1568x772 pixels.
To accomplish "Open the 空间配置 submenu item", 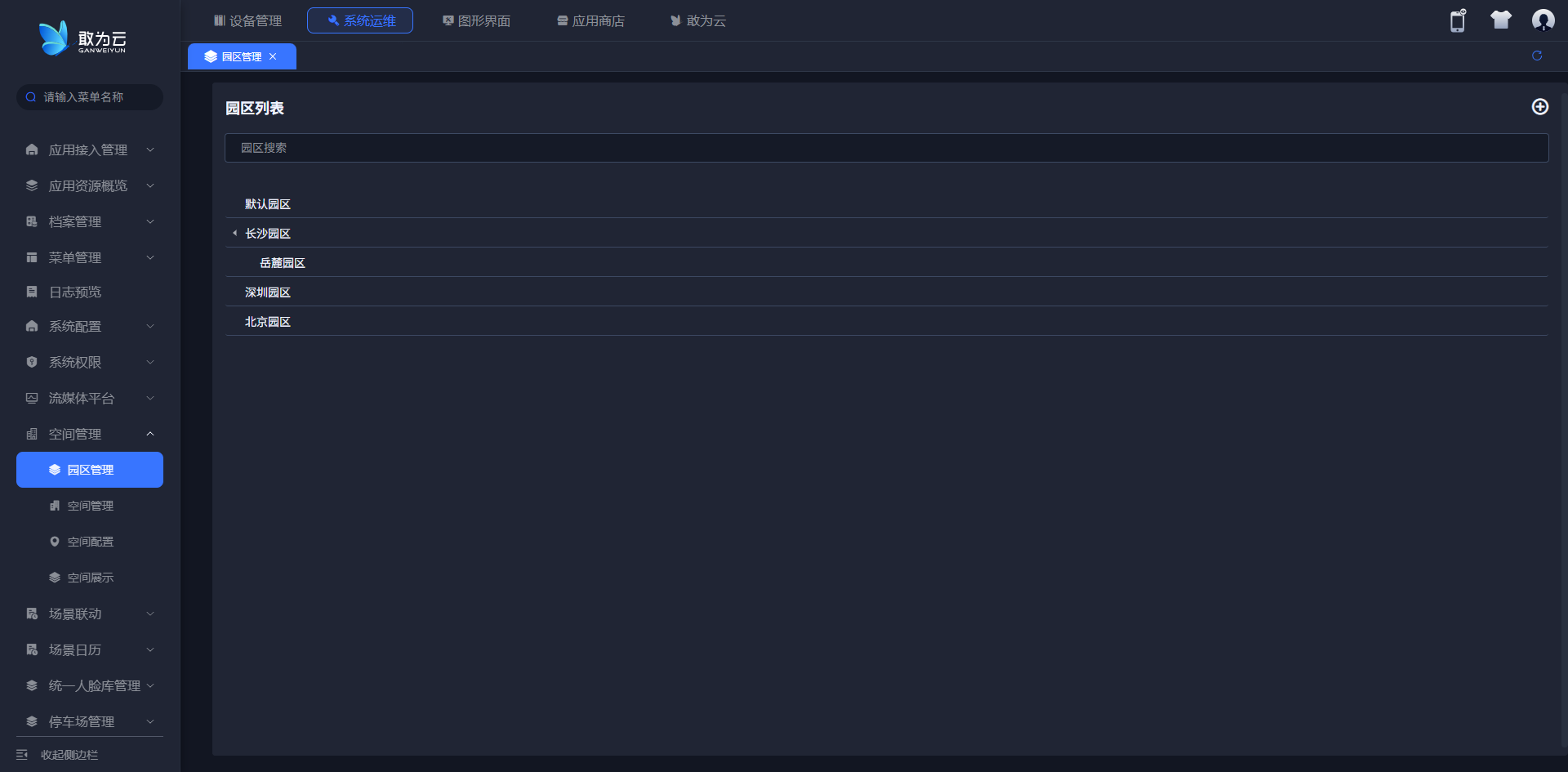I will [x=90, y=542].
